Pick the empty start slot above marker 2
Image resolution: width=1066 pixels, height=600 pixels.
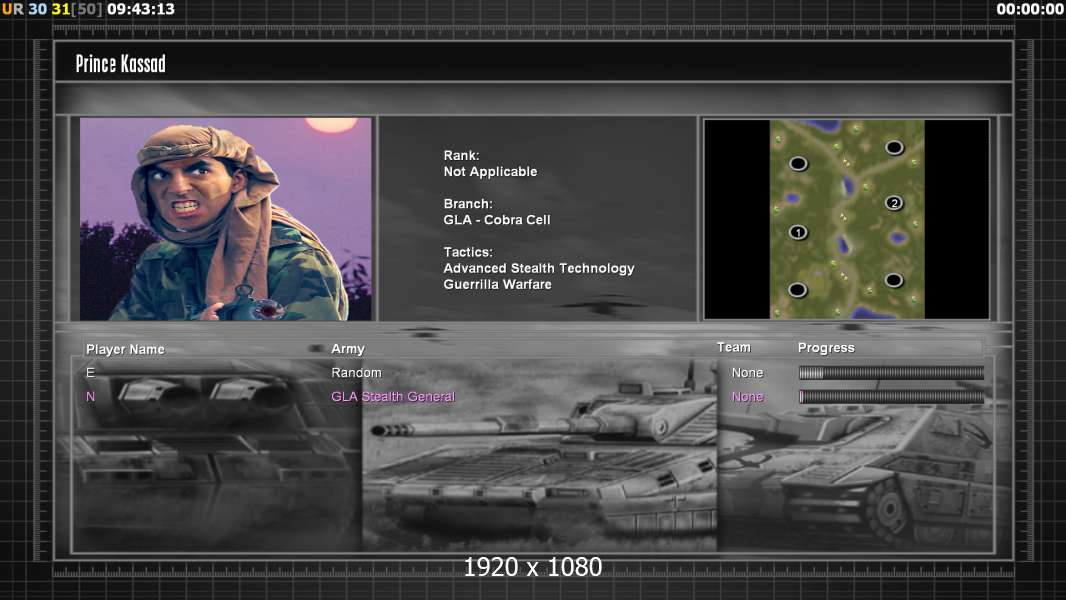pyautogui.click(x=894, y=147)
